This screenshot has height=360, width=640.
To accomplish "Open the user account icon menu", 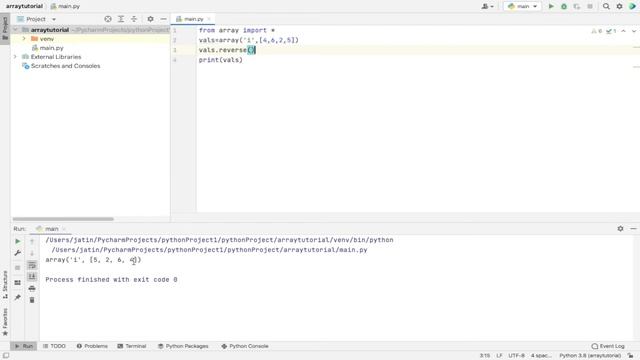I will click(487, 6).
